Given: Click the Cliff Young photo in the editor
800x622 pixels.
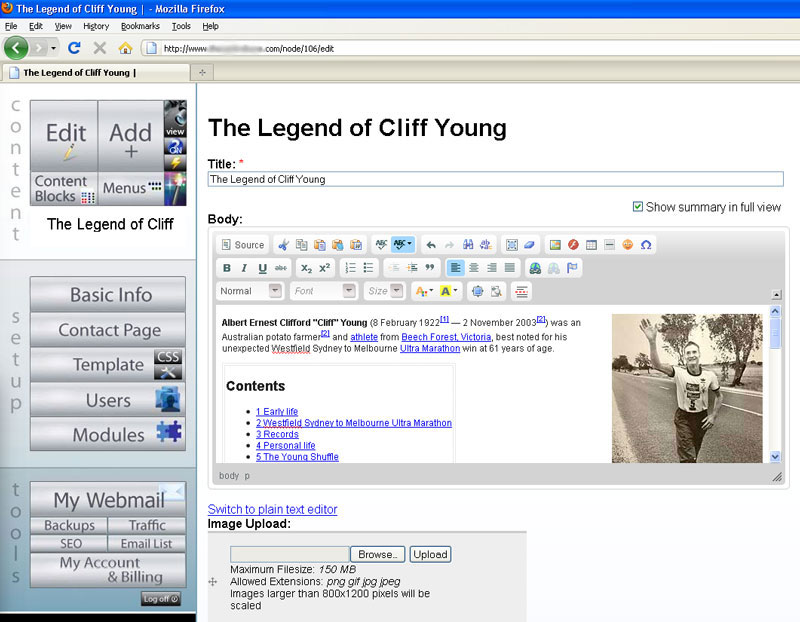Looking at the screenshot, I should click(x=687, y=388).
